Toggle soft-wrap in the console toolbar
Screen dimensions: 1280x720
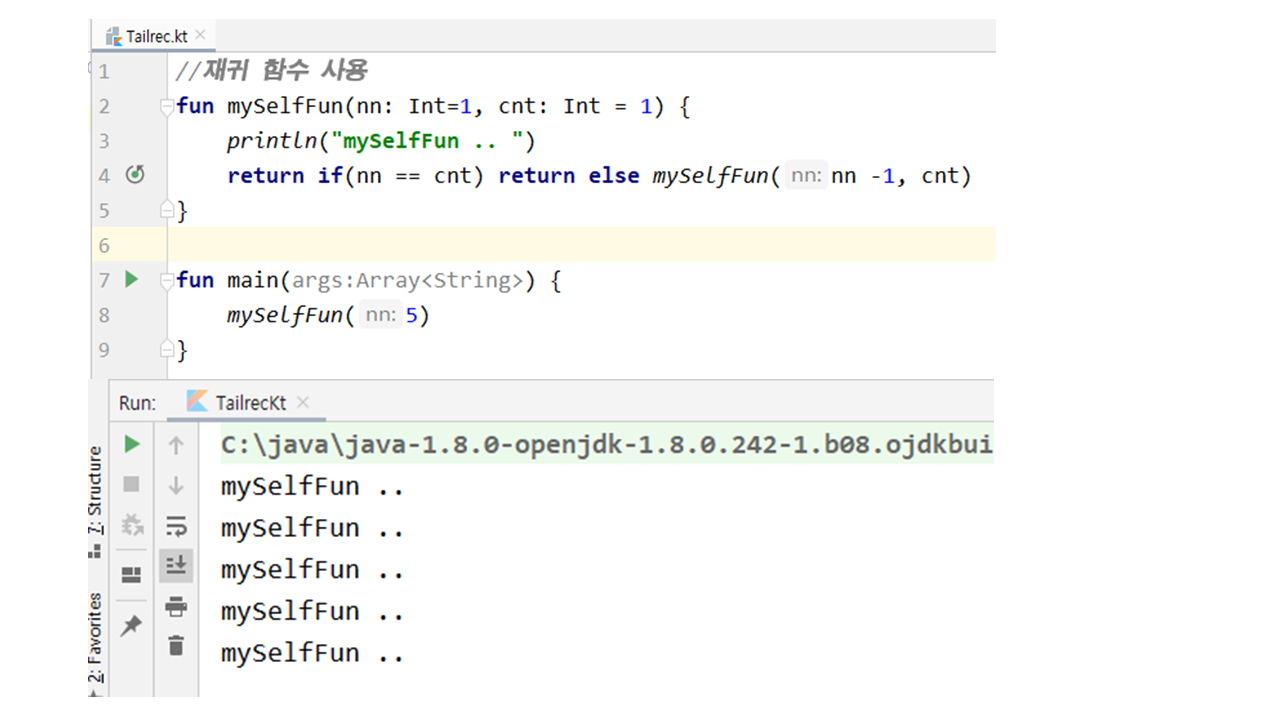coord(176,526)
